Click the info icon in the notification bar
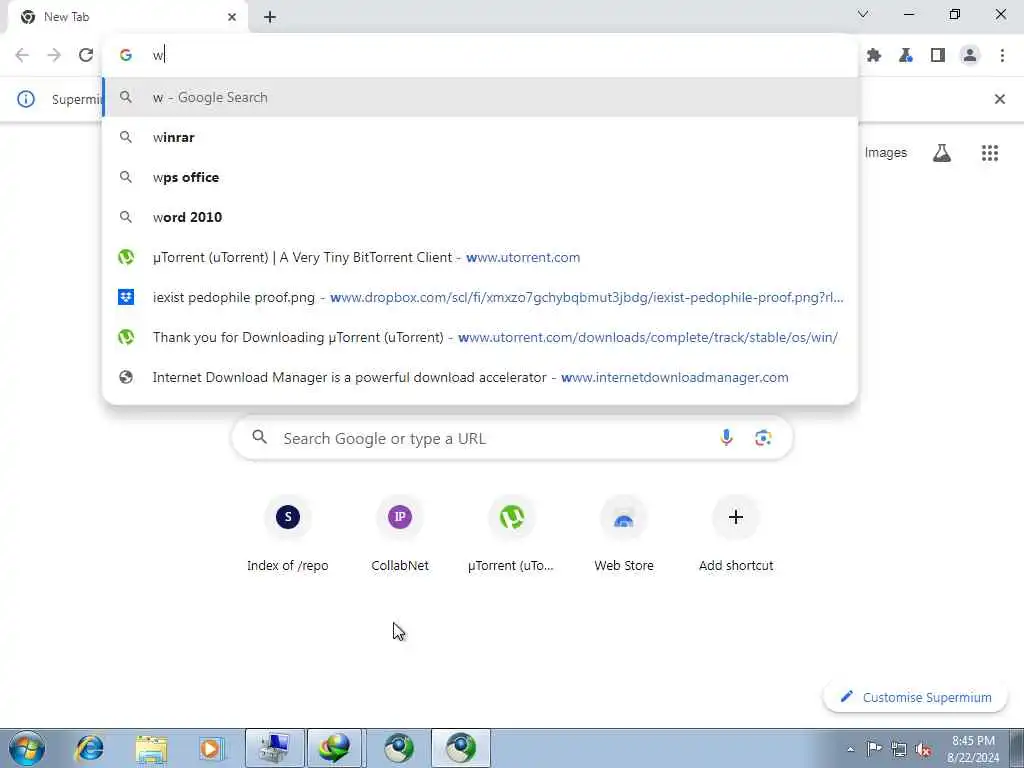This screenshot has width=1024, height=768. point(25,99)
